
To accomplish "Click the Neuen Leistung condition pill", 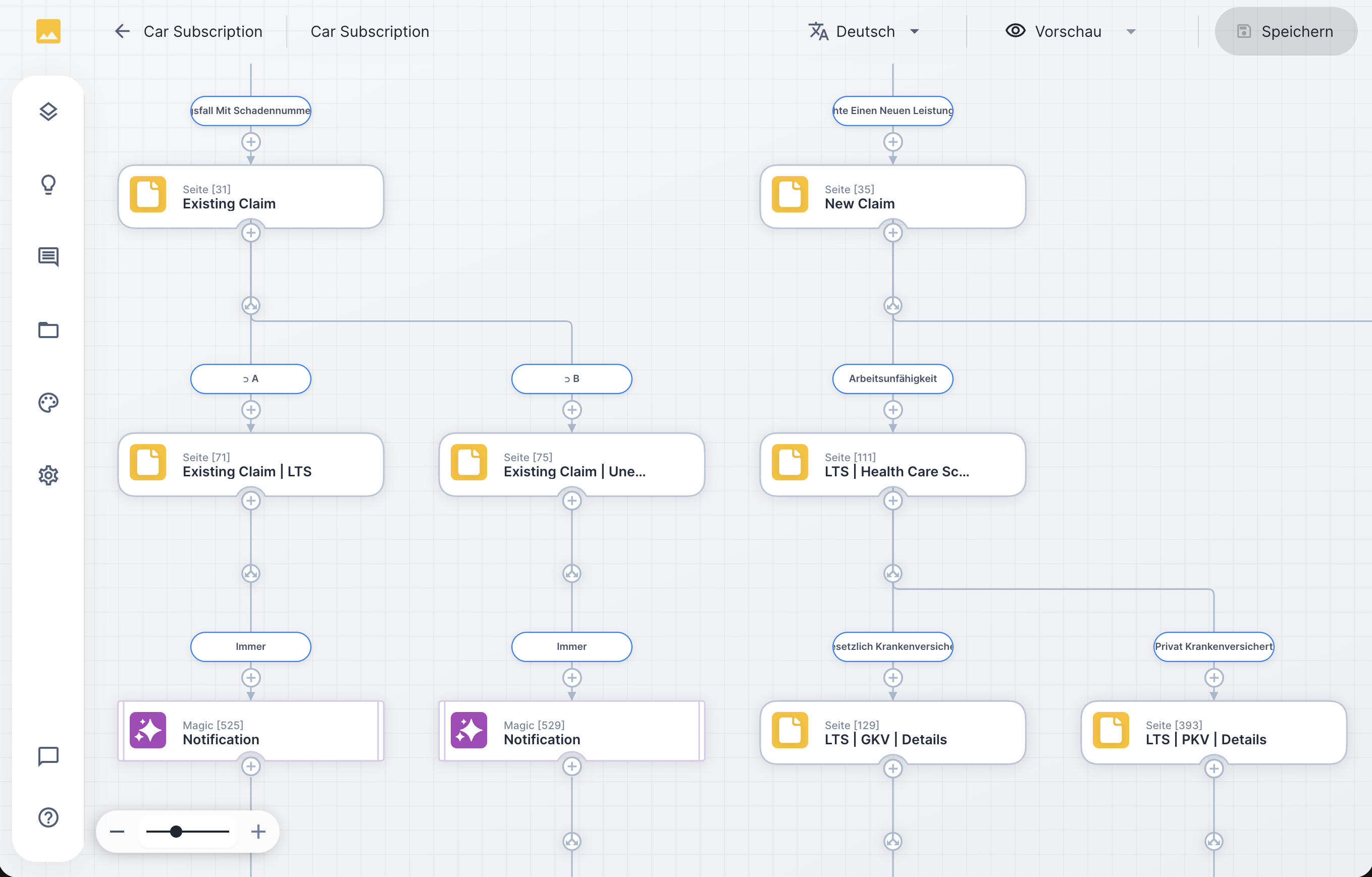I will pos(893,111).
